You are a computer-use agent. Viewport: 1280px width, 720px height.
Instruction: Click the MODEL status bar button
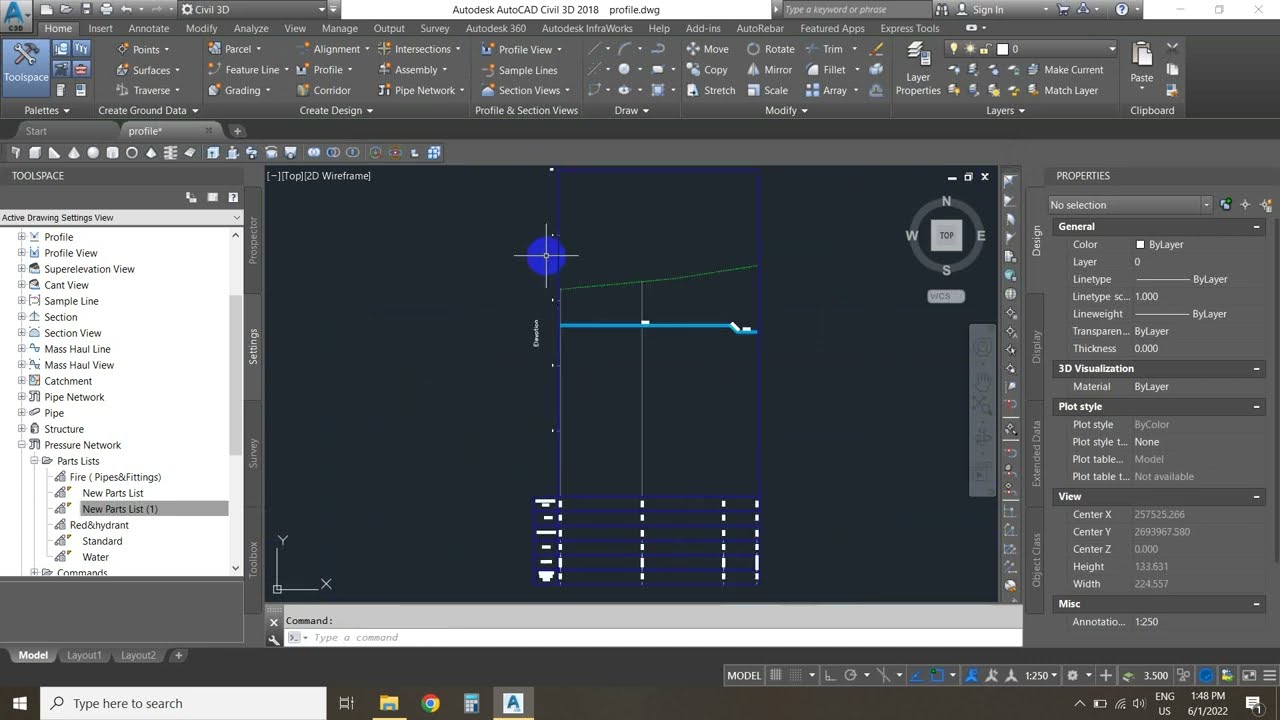pyautogui.click(x=744, y=675)
